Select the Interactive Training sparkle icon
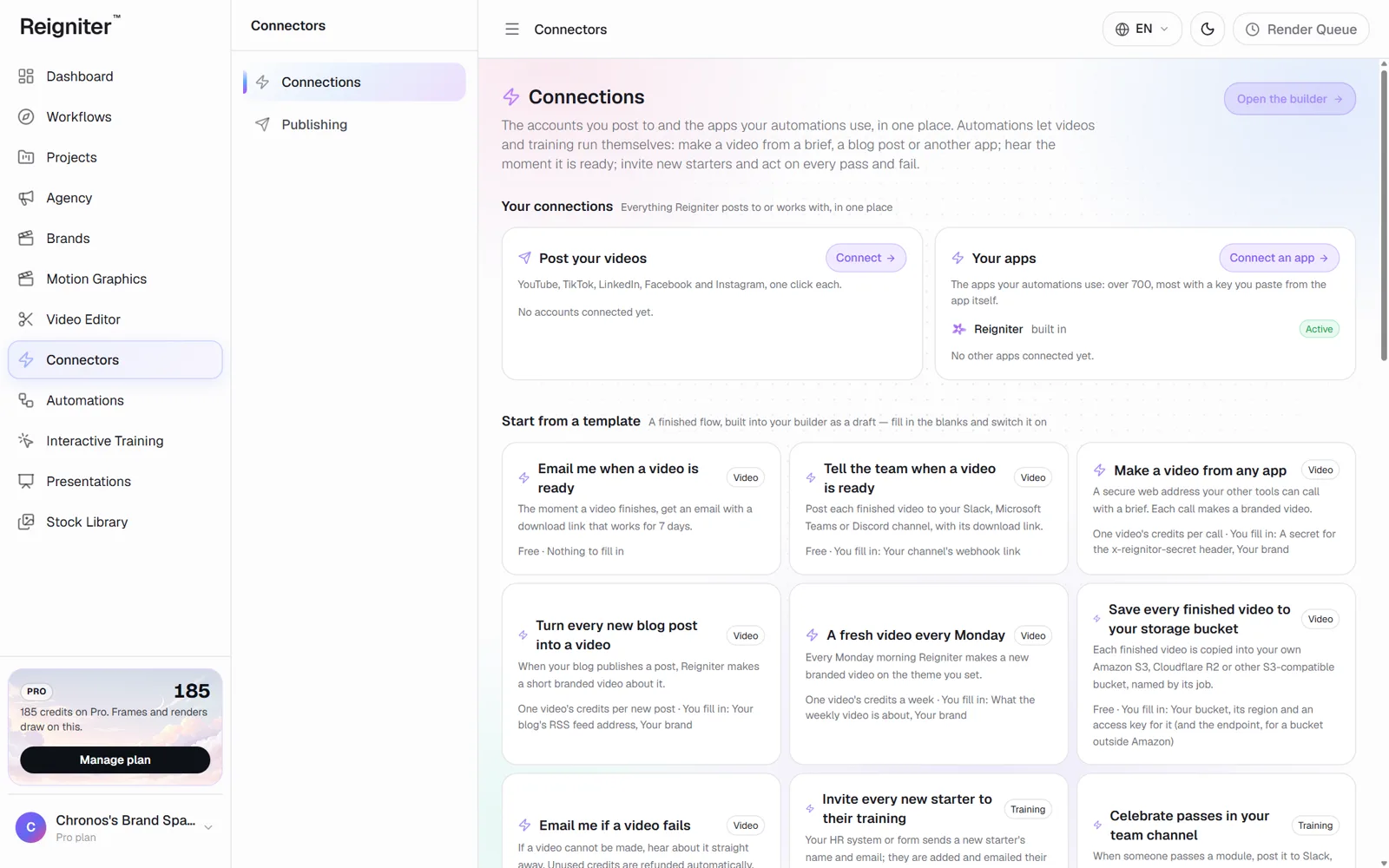 [26, 441]
